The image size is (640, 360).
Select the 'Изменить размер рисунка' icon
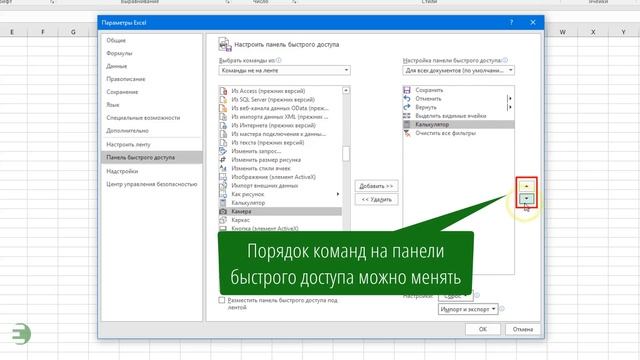[x=223, y=160]
